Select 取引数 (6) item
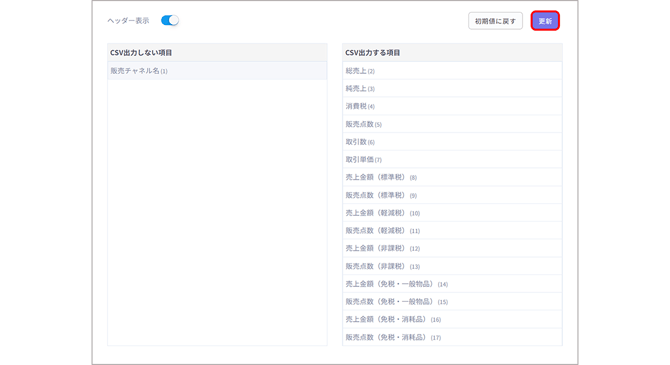 point(452,142)
